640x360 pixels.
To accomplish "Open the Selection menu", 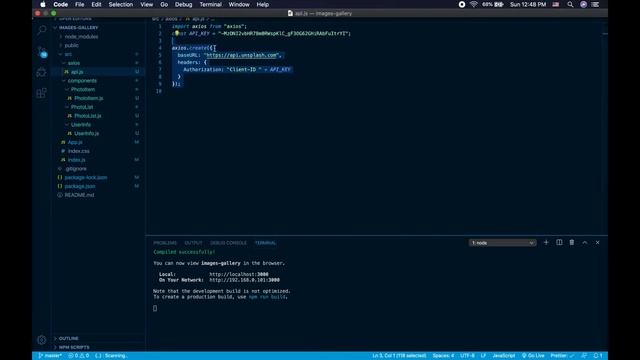I will [x=120, y=4].
